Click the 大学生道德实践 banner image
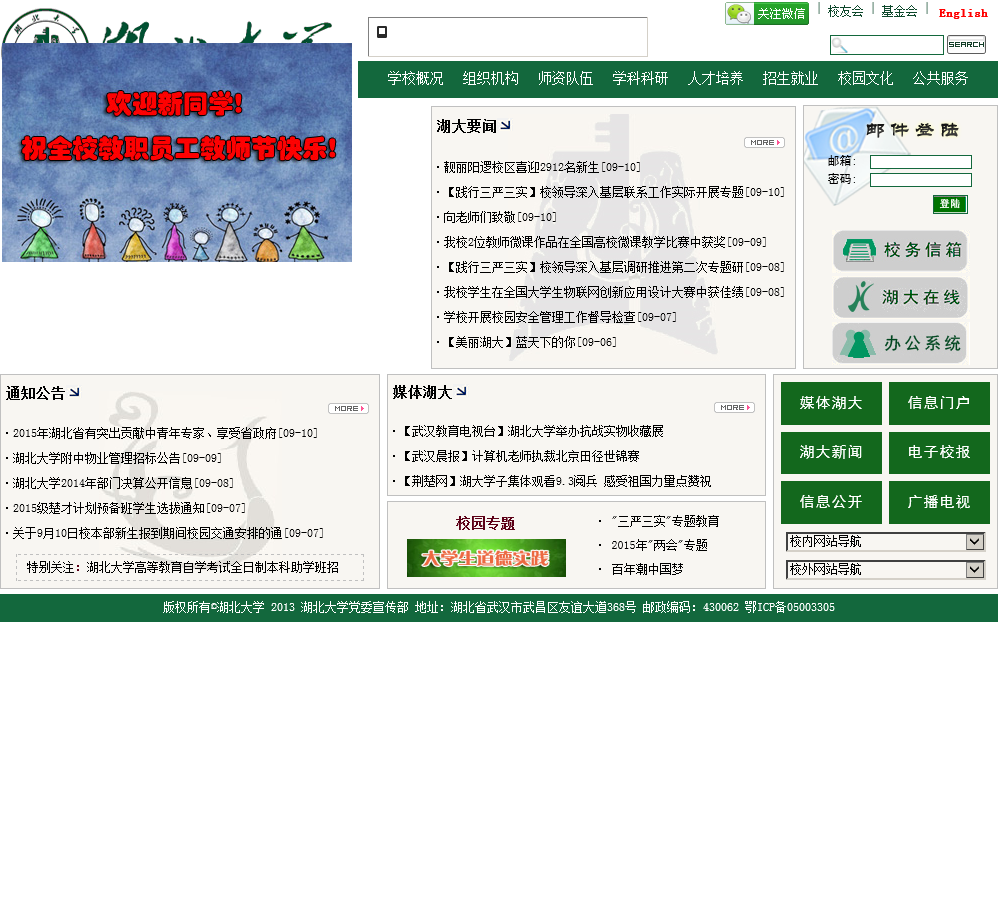This screenshot has width=998, height=907. pyautogui.click(x=486, y=558)
